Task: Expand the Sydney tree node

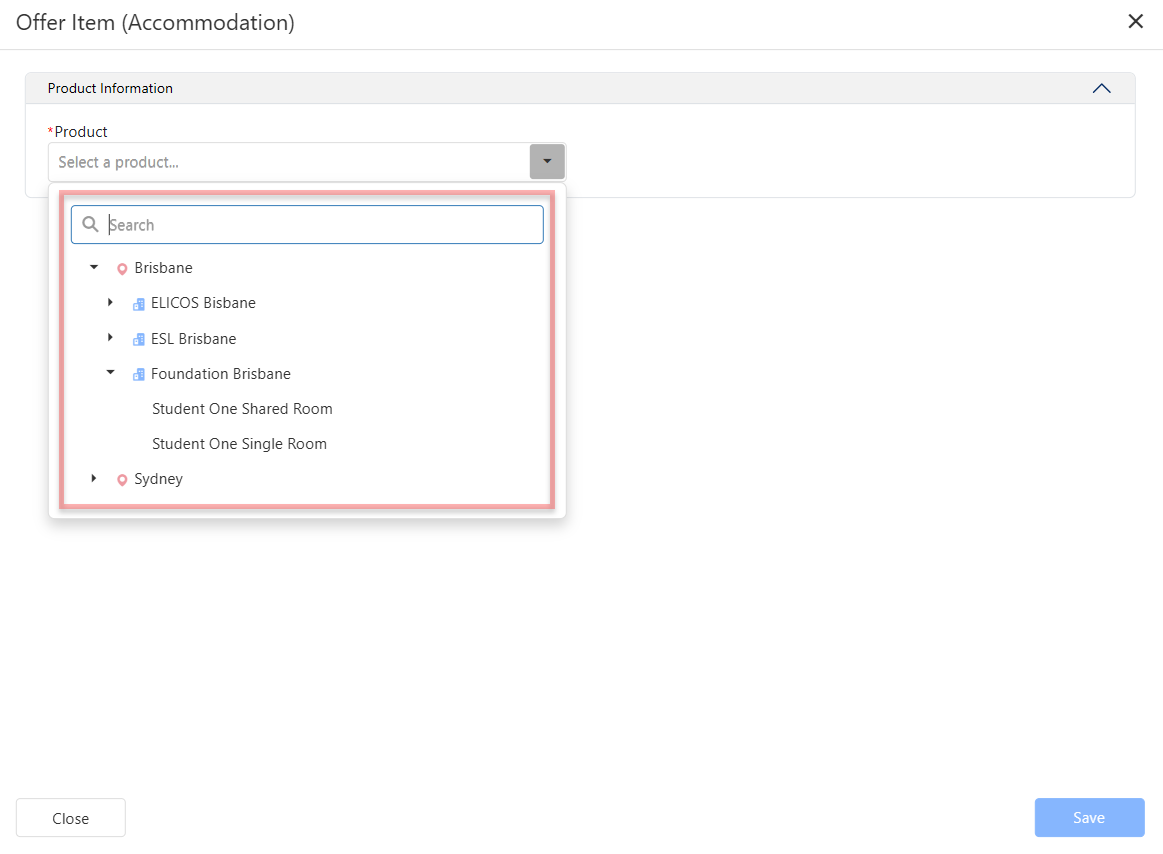Action: click(x=94, y=479)
